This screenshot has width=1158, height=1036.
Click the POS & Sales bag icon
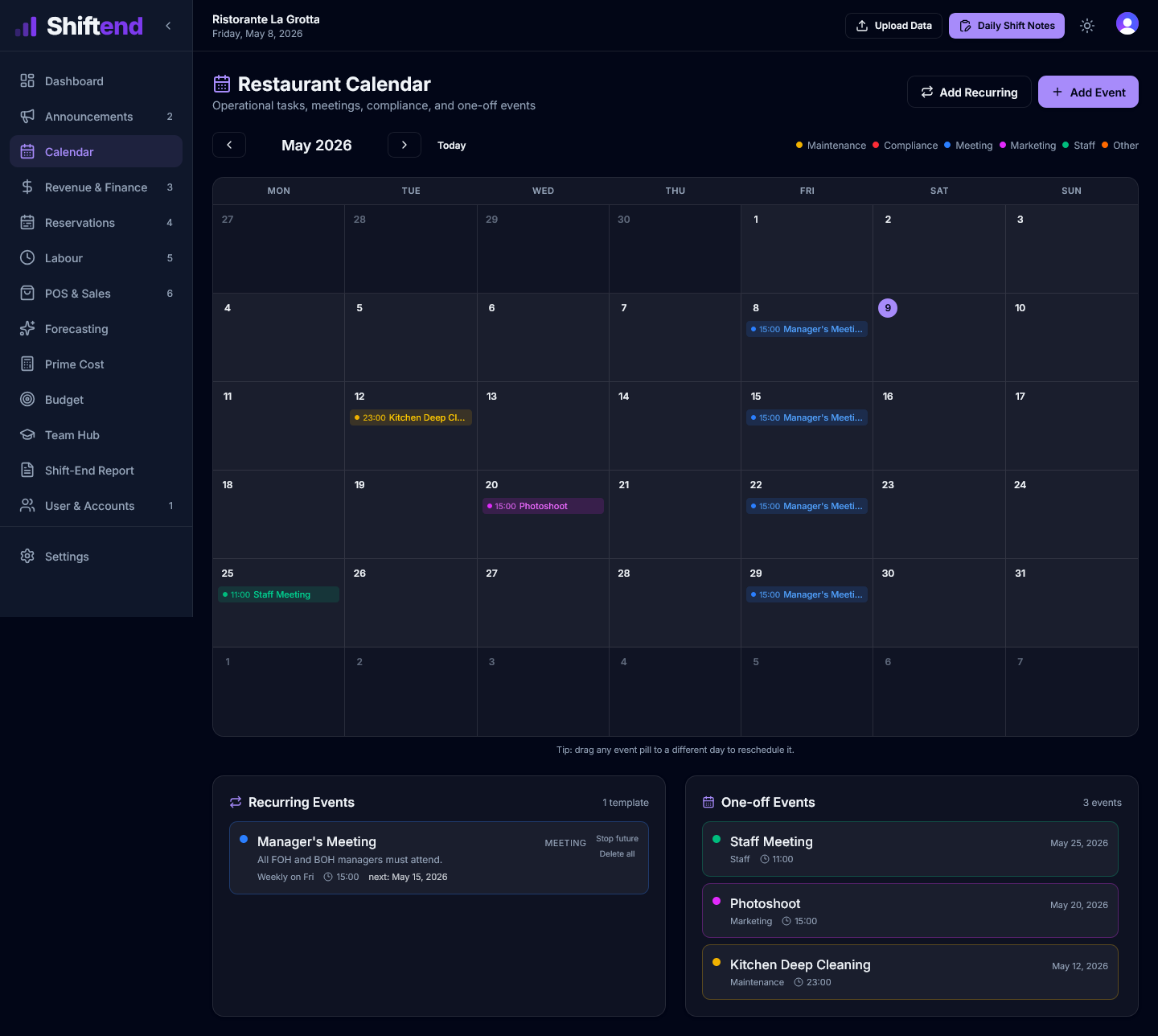pyautogui.click(x=27, y=293)
